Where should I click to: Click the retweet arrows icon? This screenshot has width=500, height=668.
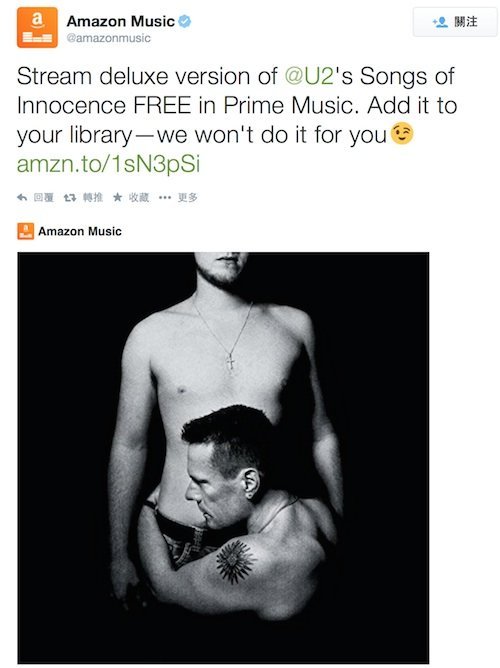[x=70, y=198]
